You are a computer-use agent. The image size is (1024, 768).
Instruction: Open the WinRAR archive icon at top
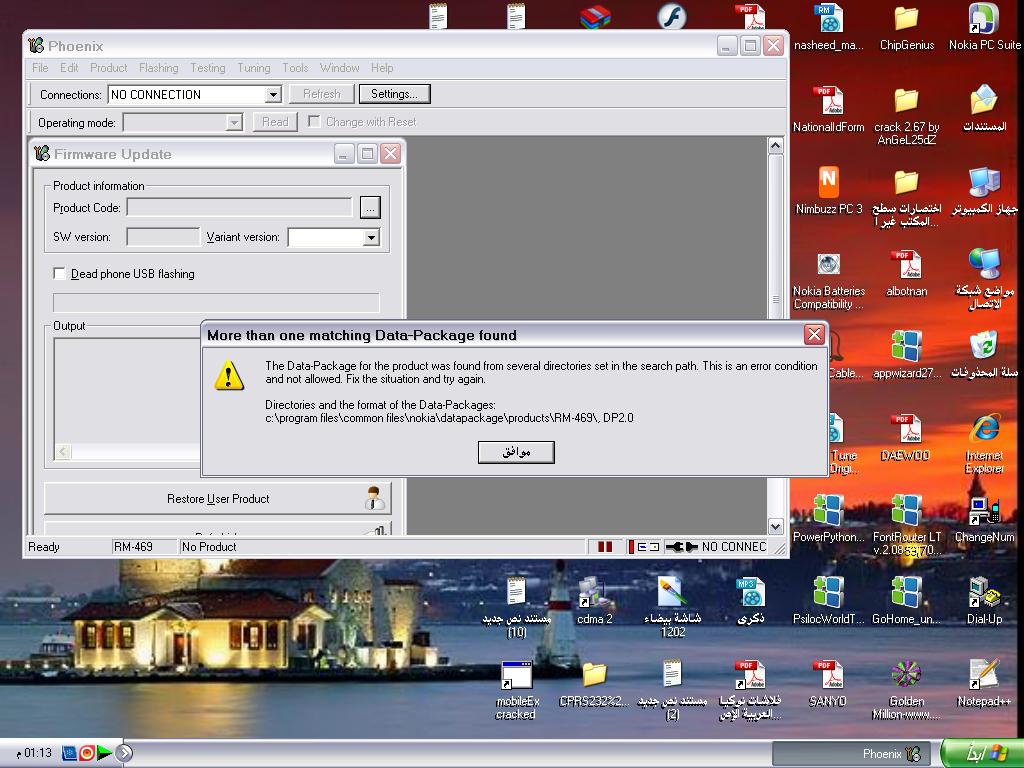595,16
